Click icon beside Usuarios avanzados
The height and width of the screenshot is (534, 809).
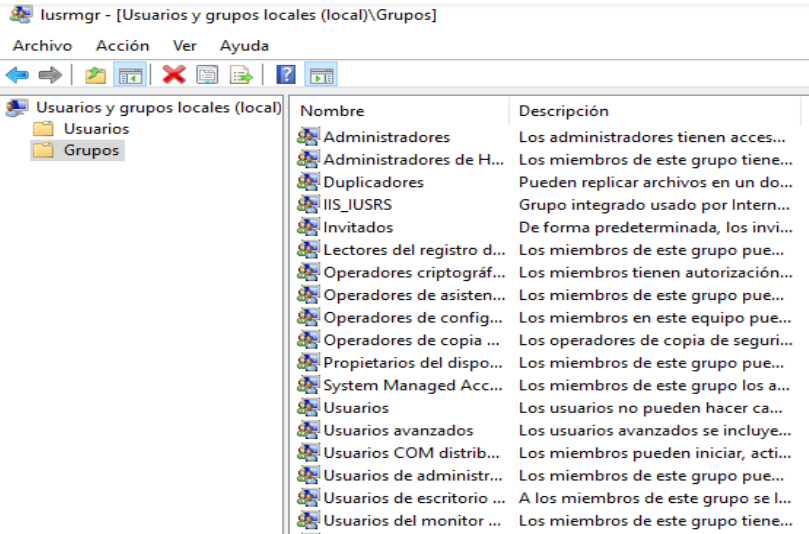[308, 430]
